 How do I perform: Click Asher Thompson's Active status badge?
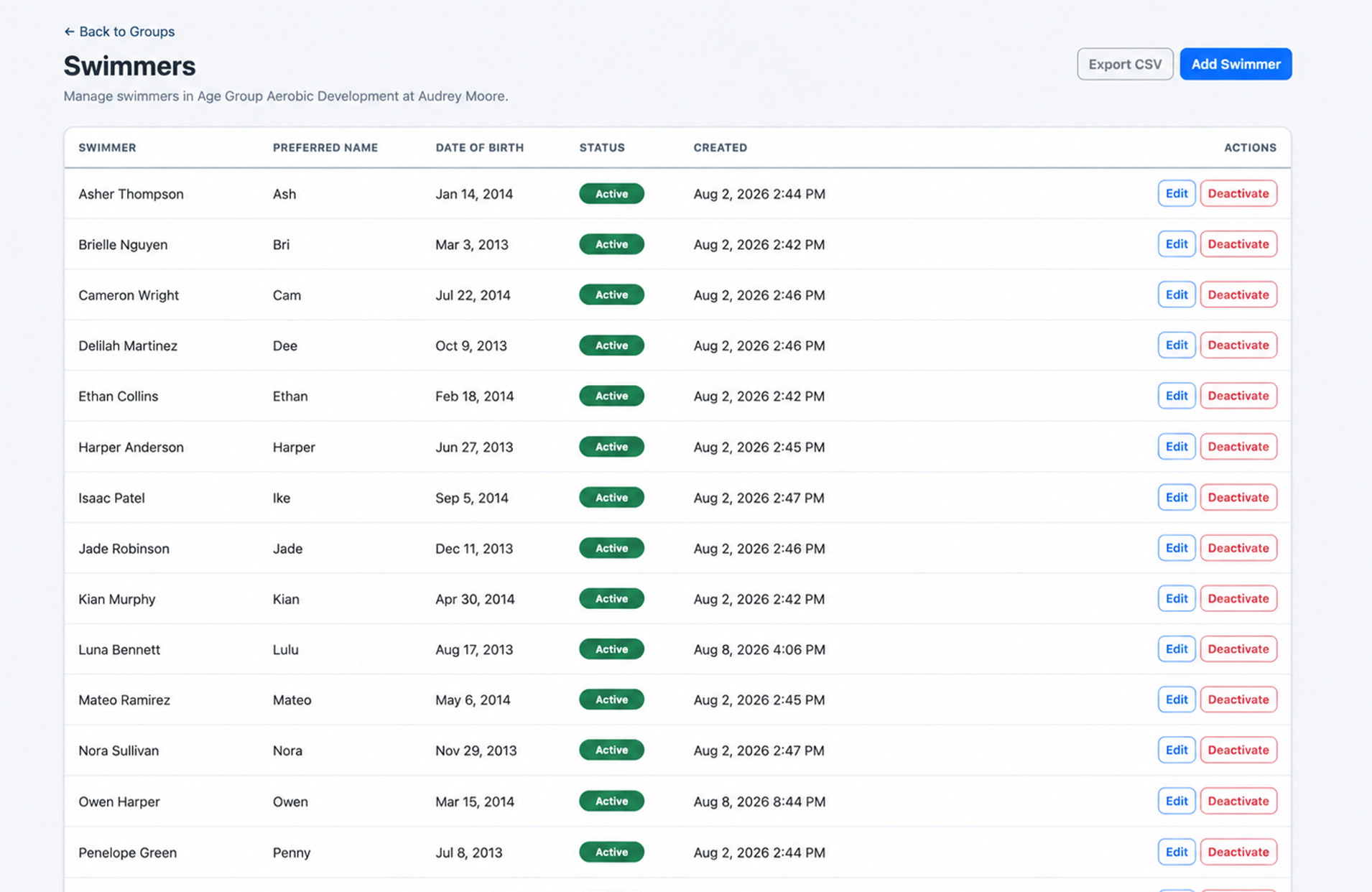(611, 194)
